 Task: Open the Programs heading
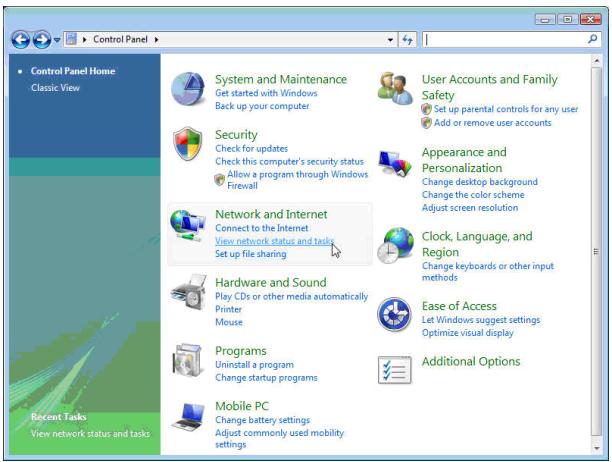click(240, 351)
